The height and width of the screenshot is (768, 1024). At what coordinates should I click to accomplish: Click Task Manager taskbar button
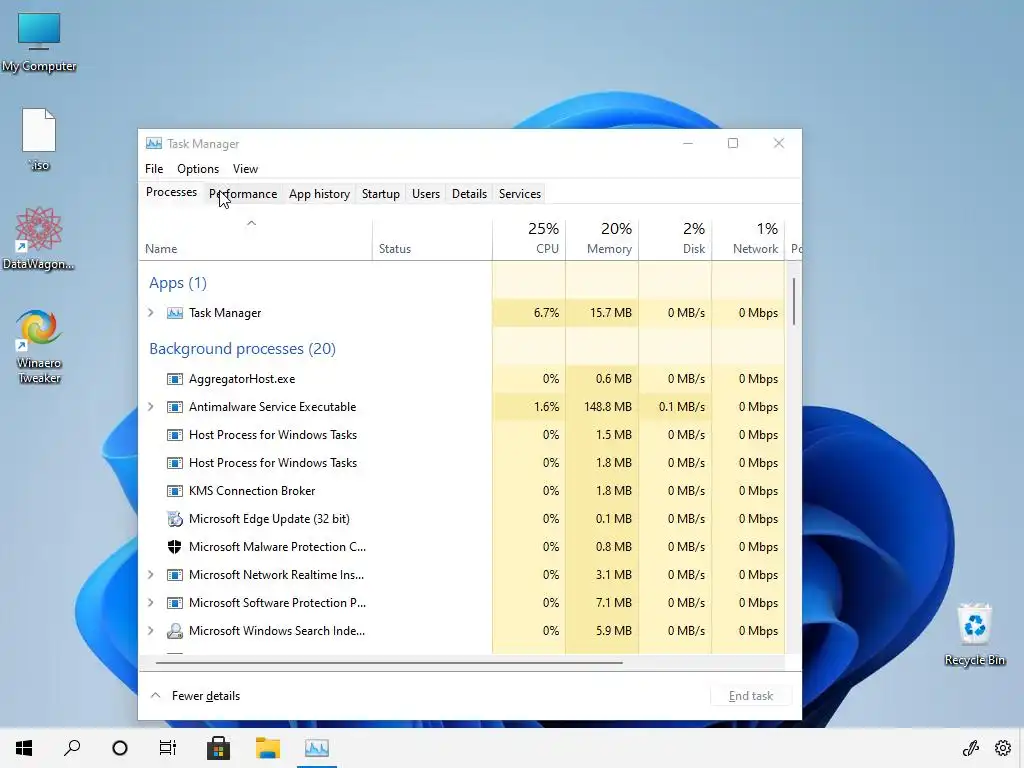tap(317, 748)
